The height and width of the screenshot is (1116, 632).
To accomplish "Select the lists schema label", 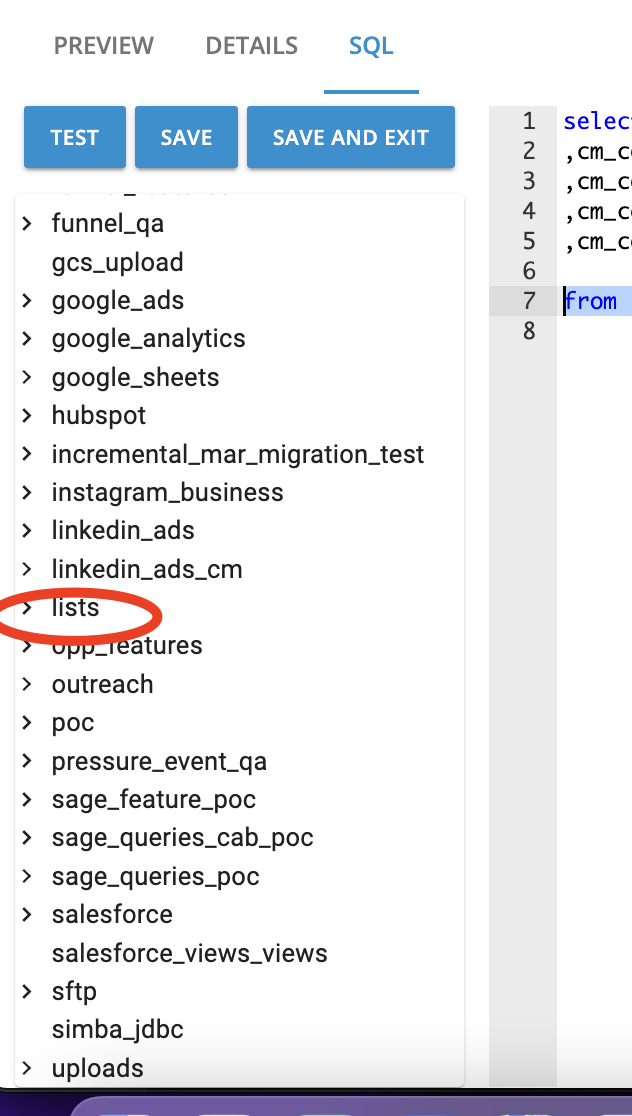I will (75, 608).
